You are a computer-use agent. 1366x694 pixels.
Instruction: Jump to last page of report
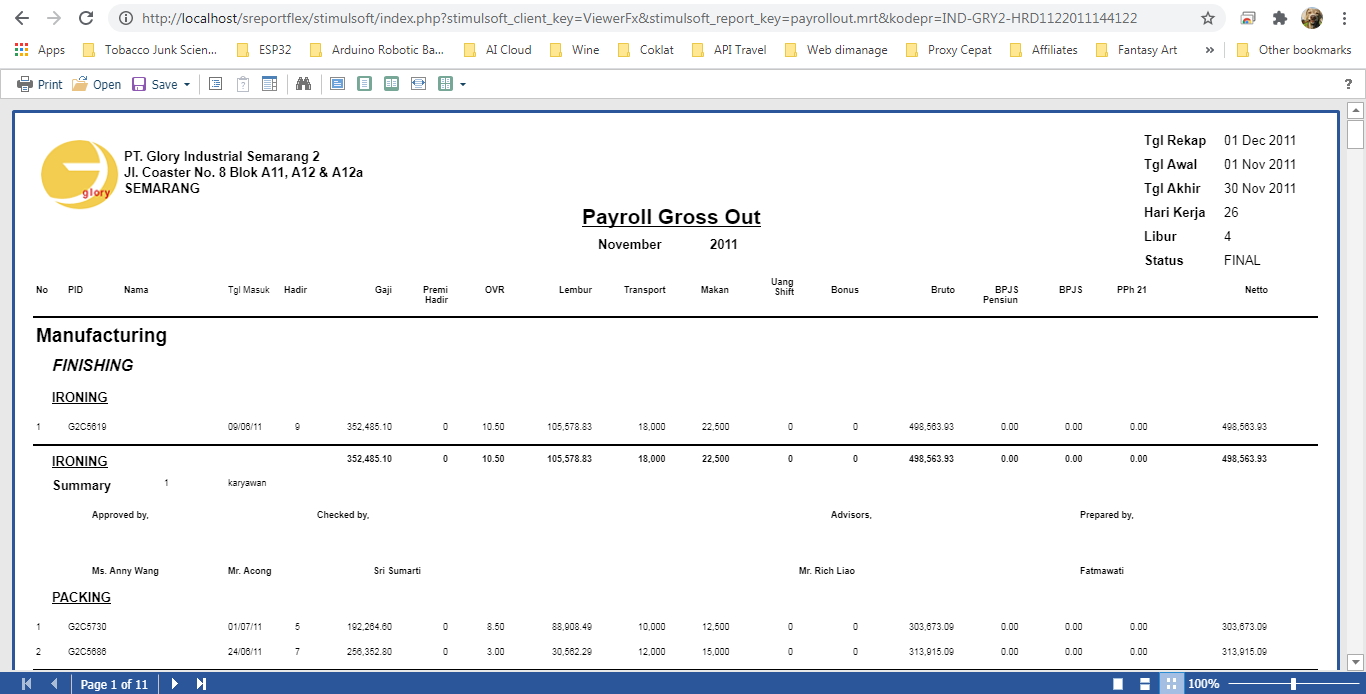pos(201,684)
